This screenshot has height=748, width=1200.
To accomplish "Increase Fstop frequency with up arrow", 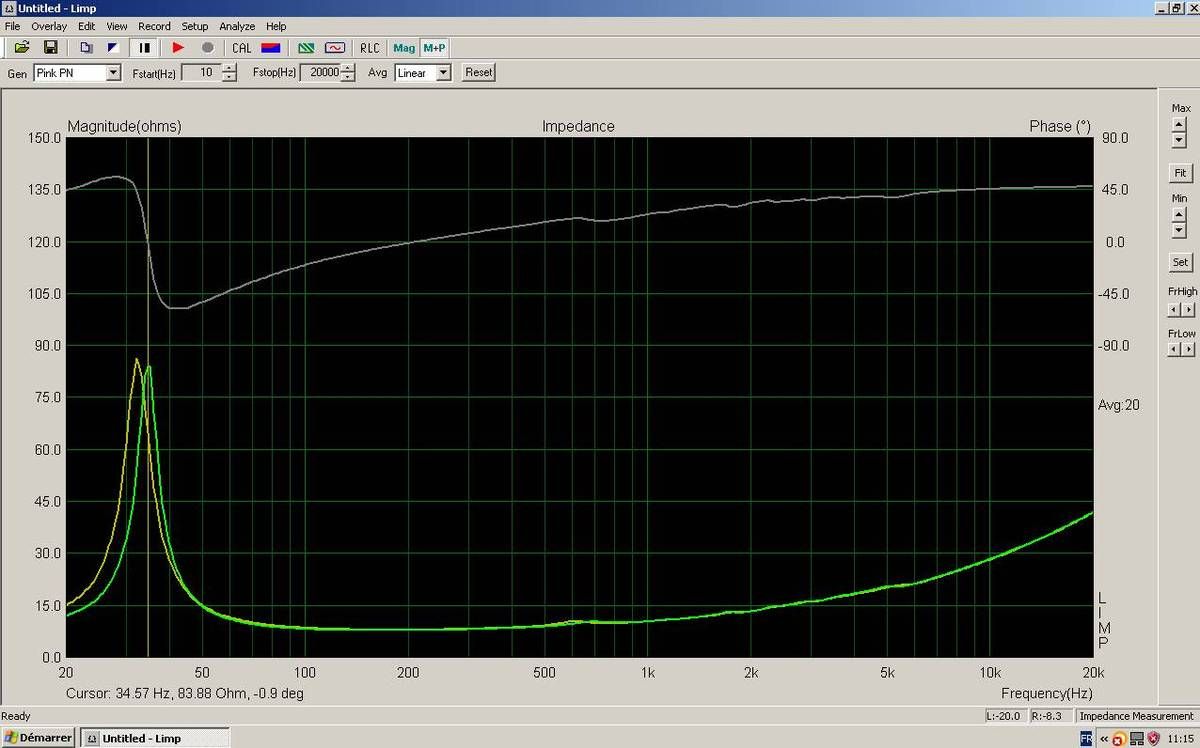I will point(347,68).
